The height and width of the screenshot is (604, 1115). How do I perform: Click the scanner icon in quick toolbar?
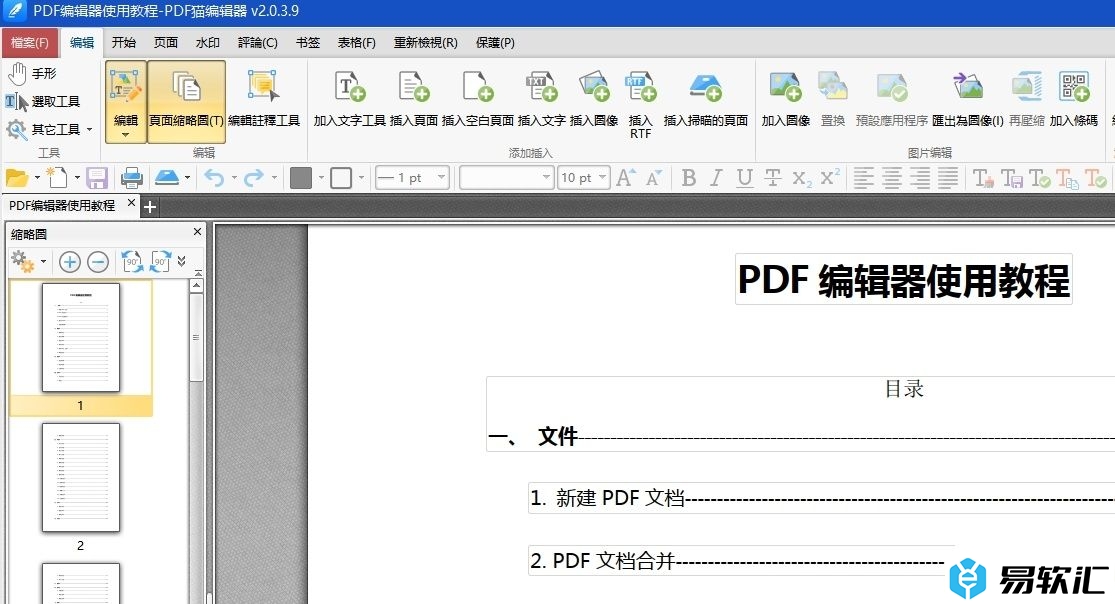pos(167,177)
